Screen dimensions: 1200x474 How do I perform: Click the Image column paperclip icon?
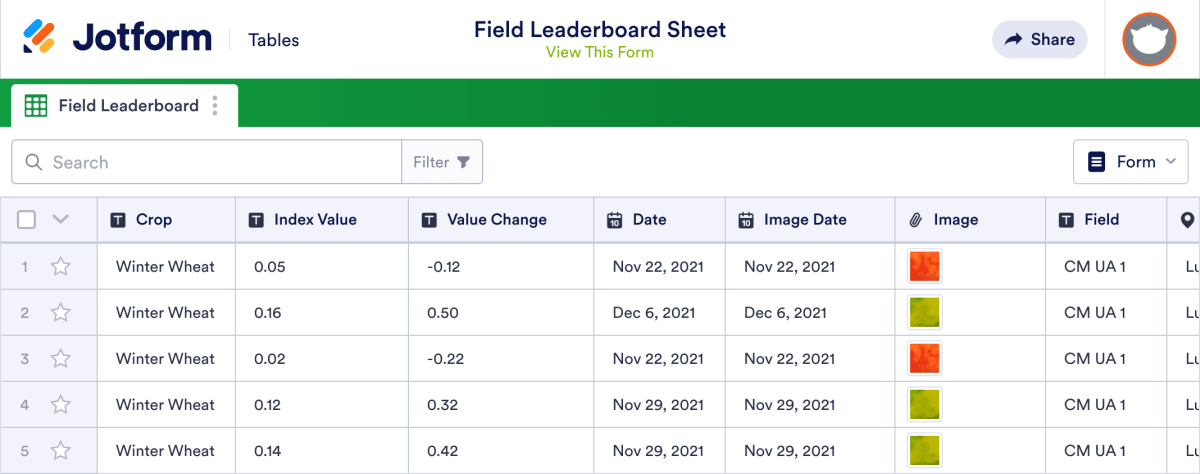coord(915,220)
